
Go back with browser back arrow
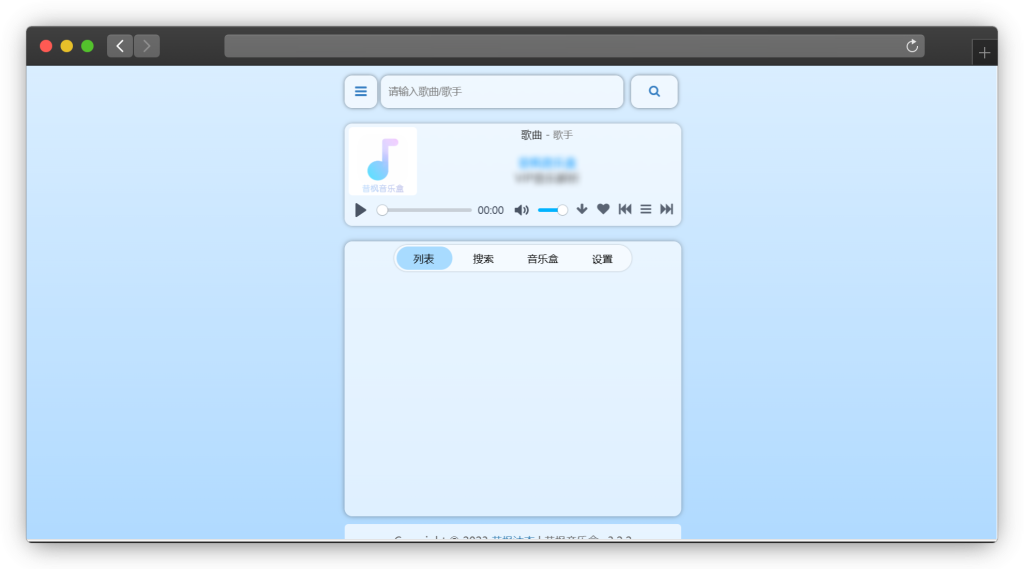click(x=120, y=46)
